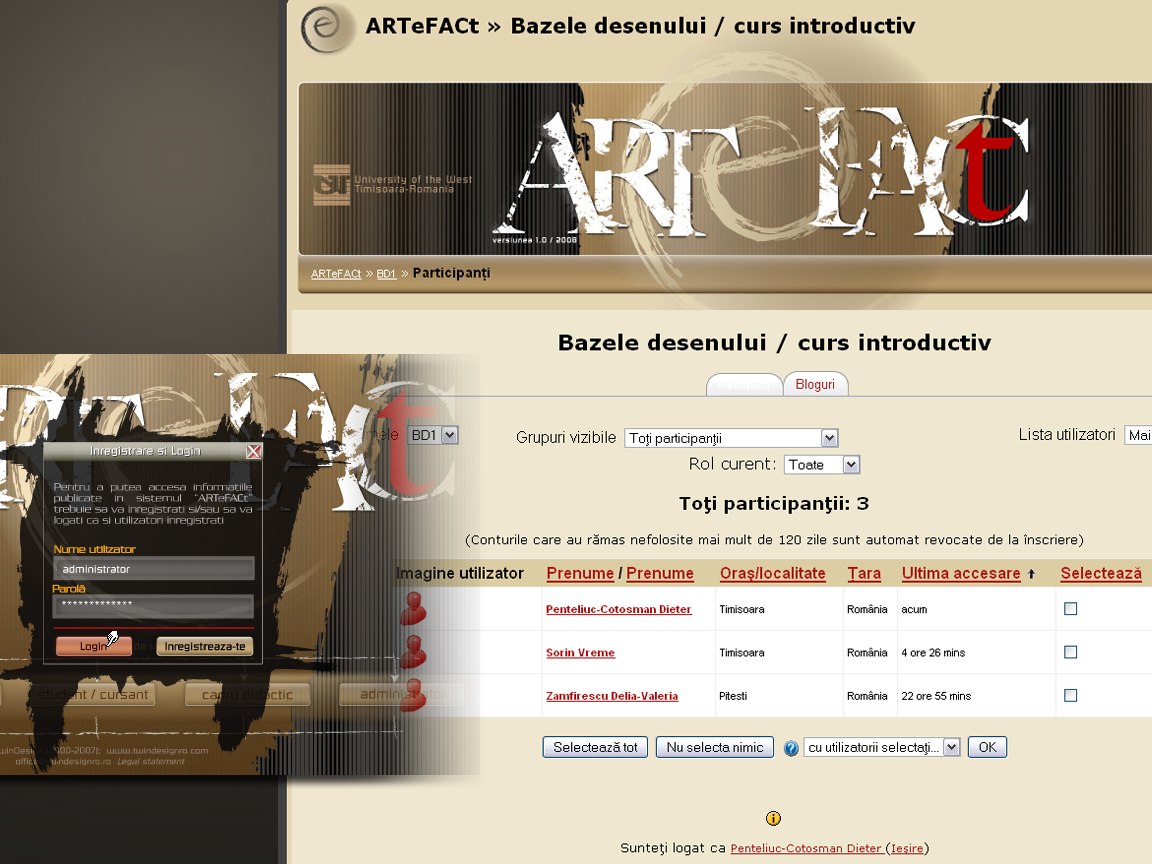Image resolution: width=1152 pixels, height=864 pixels.
Task: Click the sort arrow next to Ultima accesare
Action: click(1031, 574)
